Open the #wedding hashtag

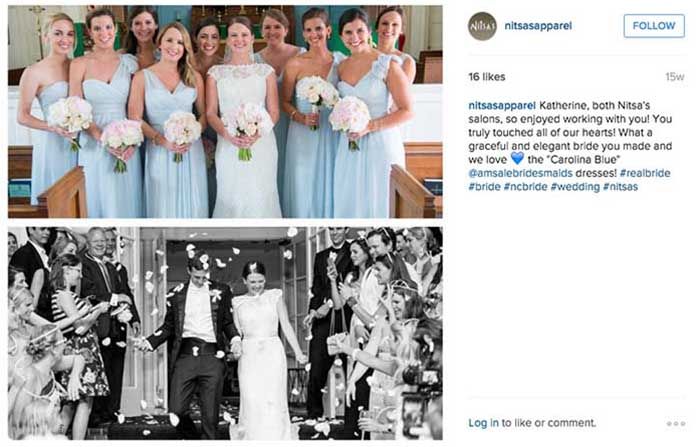coord(575,187)
